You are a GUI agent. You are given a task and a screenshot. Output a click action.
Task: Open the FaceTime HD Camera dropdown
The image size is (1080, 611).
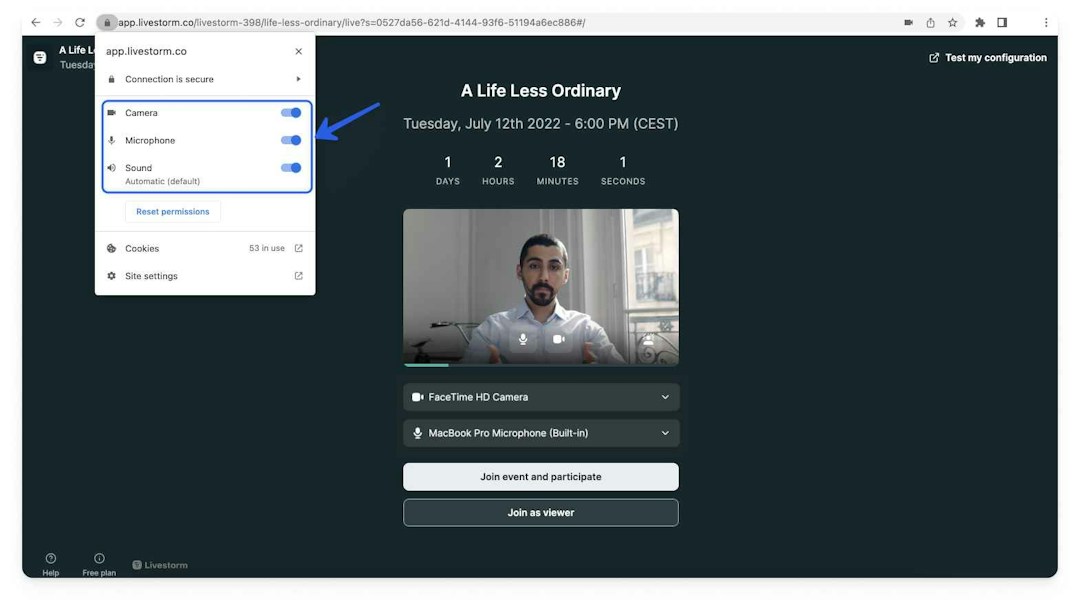click(x=541, y=397)
